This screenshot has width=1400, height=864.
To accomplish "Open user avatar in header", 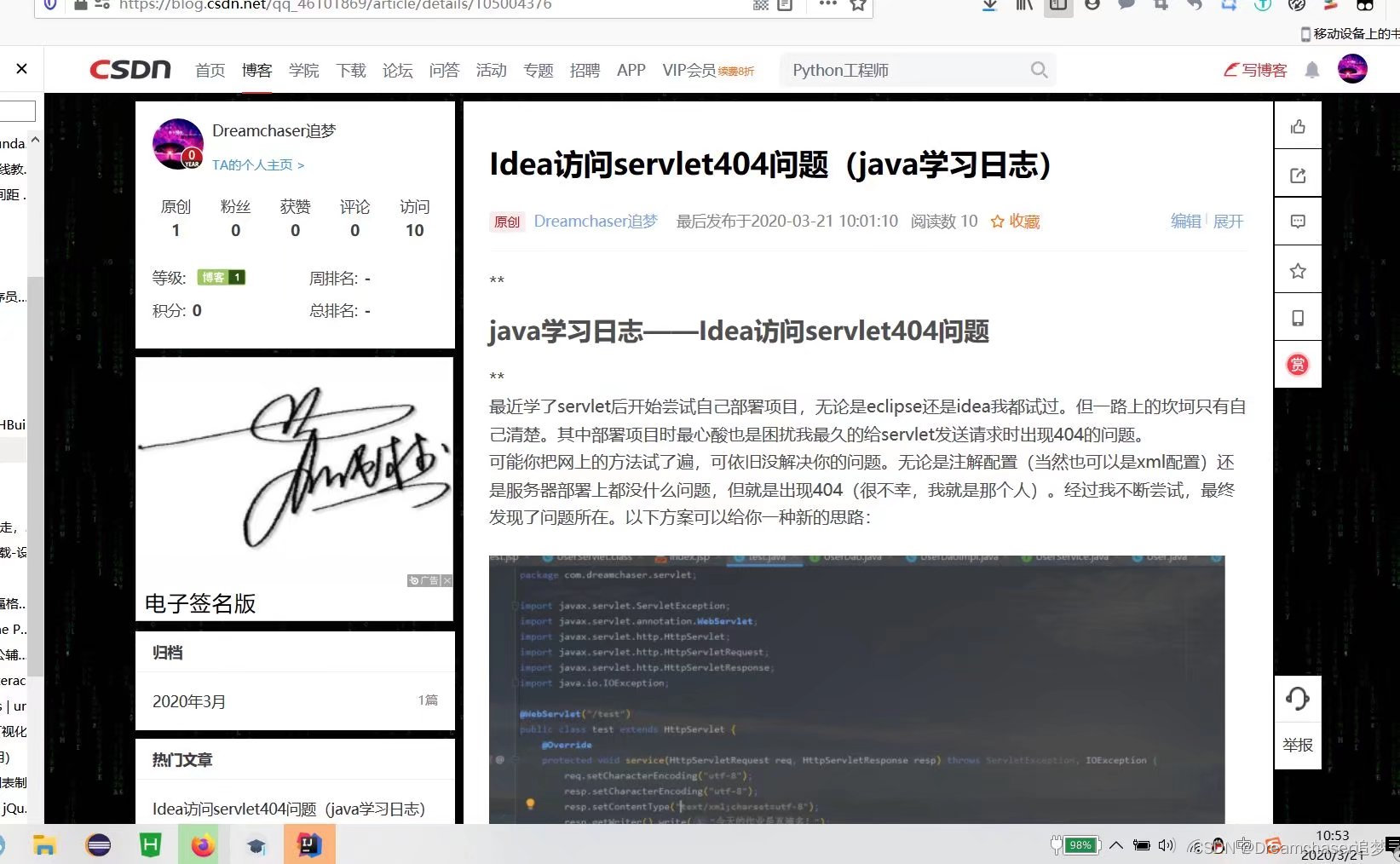I will tap(1352, 69).
